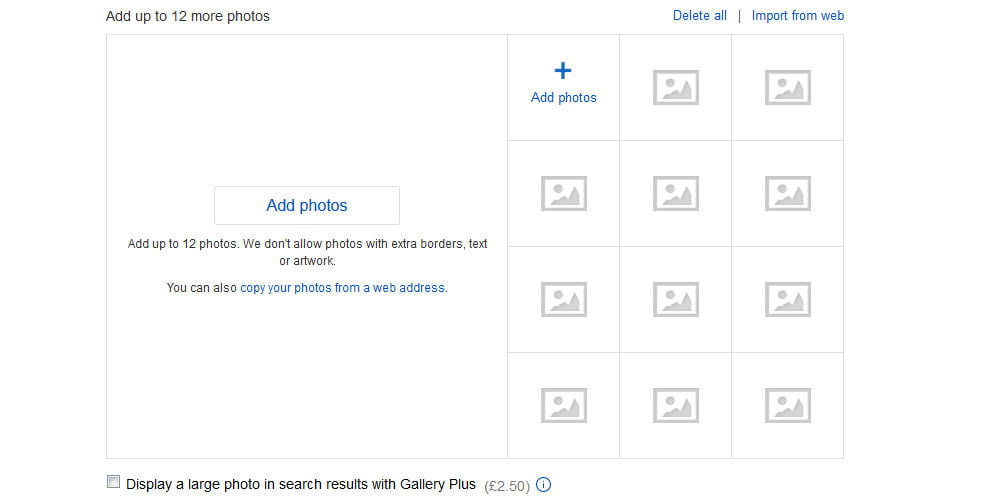Click the large Add photos button
Screen dimensions: 1000x500
[307, 205]
